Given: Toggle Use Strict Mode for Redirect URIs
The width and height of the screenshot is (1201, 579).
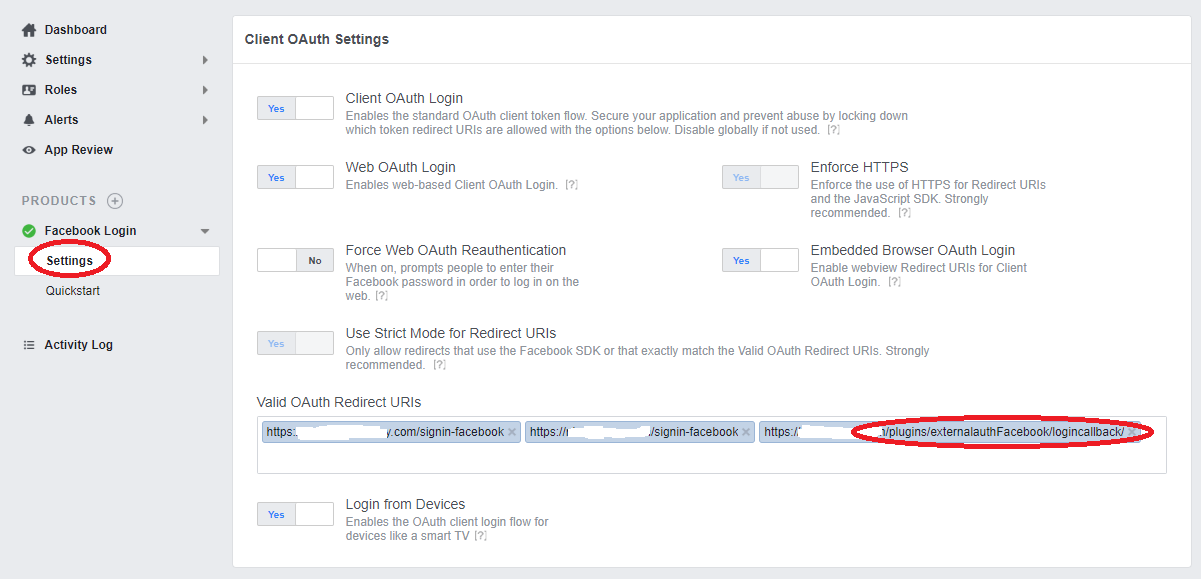Looking at the screenshot, I should pos(295,343).
